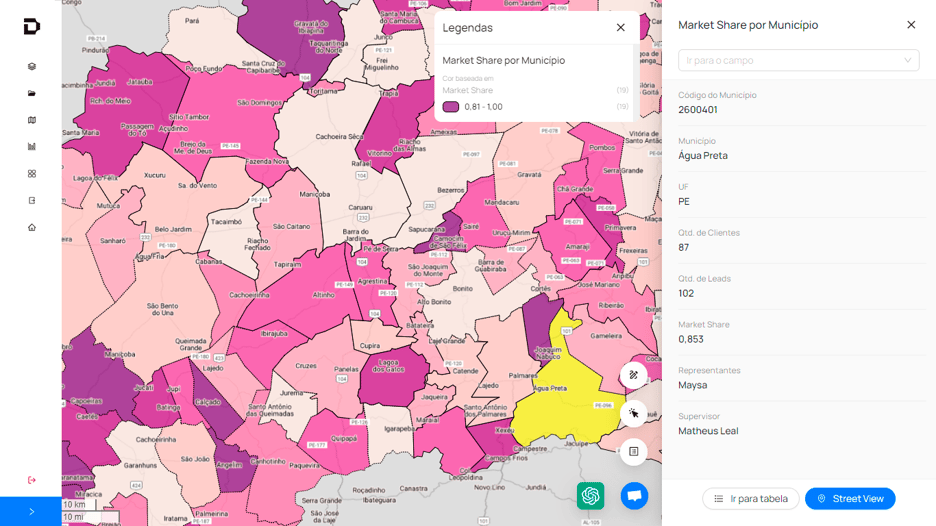Click the Município value 'Água Preta'
The image size is (936, 526).
coord(703,155)
